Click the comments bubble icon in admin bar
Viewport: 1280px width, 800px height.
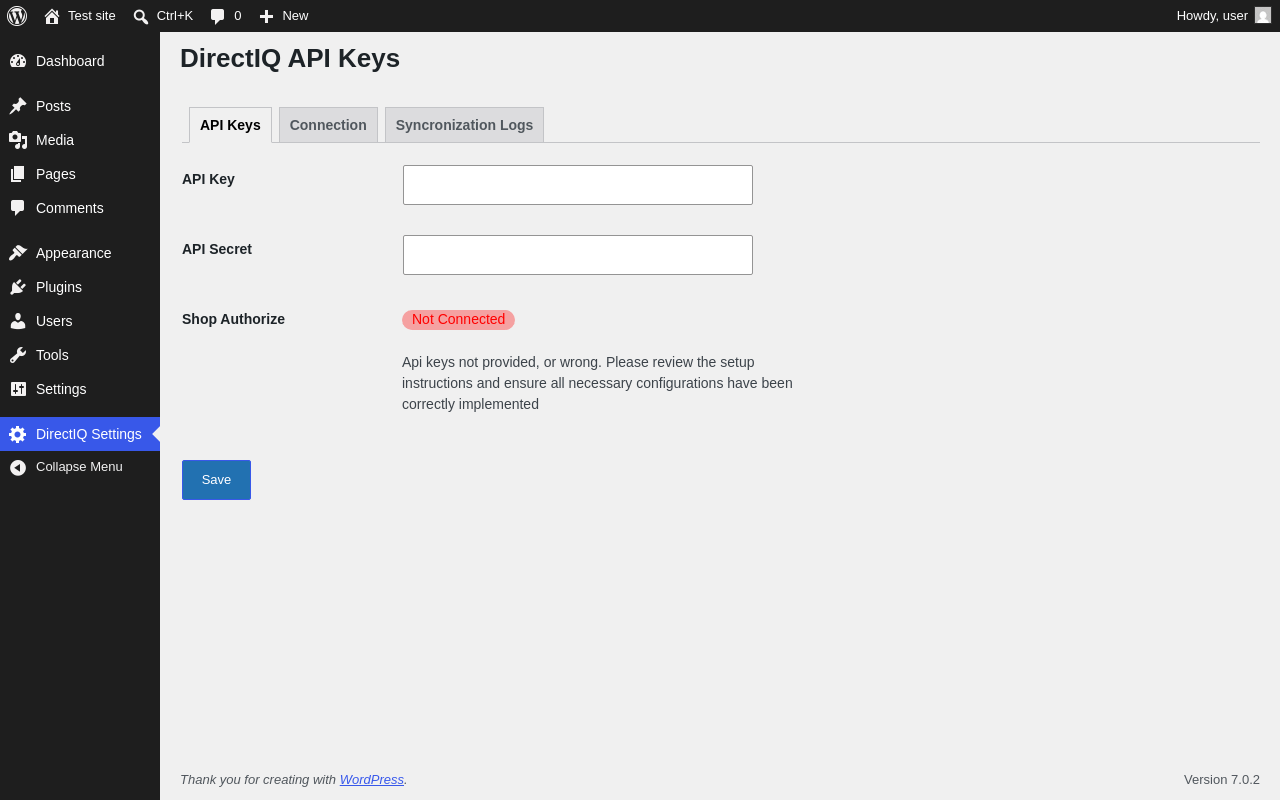(218, 16)
